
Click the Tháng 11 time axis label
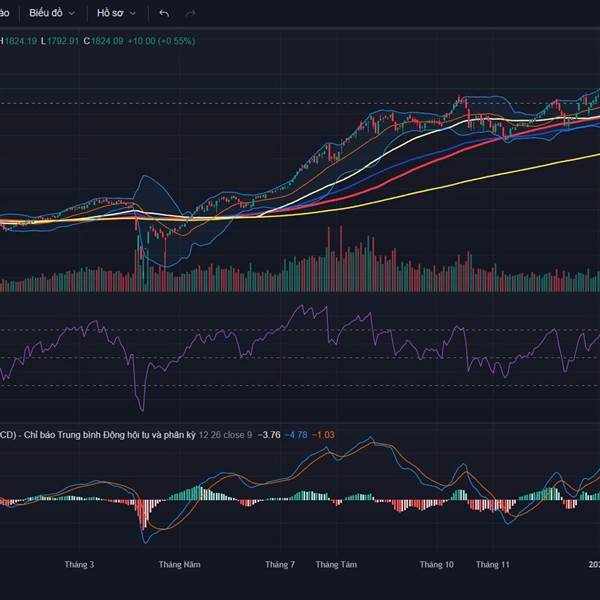point(493,564)
